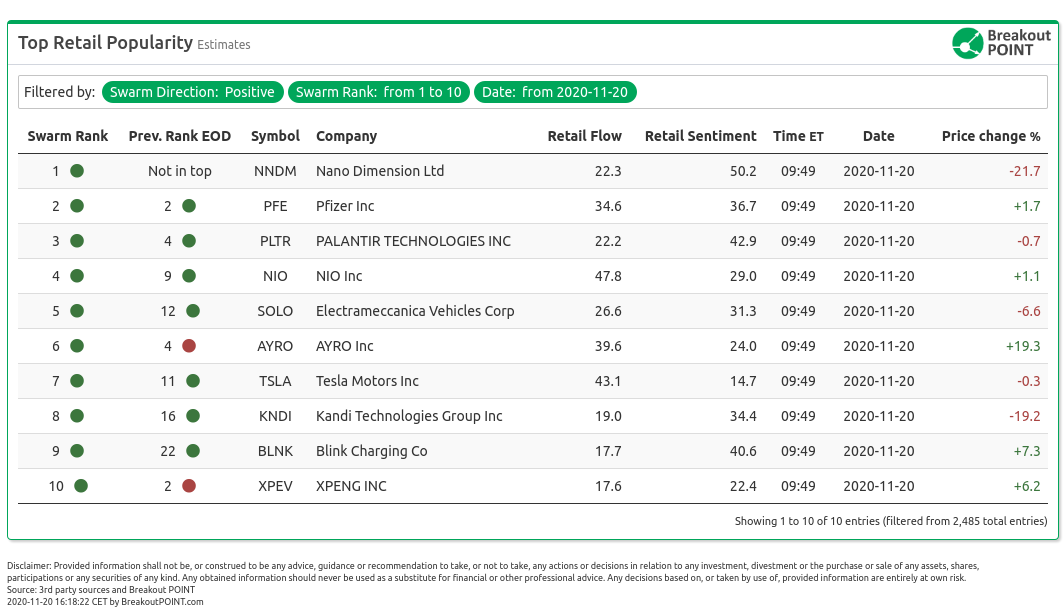Click the -21.7 price change value
Viewport: 1063px width, 612px height.
[x=1024, y=171]
